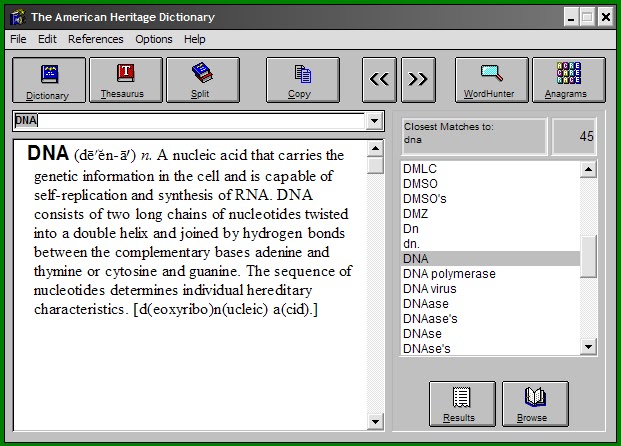
Task: Click definition pane scrollbar thumb
Action: point(375,166)
